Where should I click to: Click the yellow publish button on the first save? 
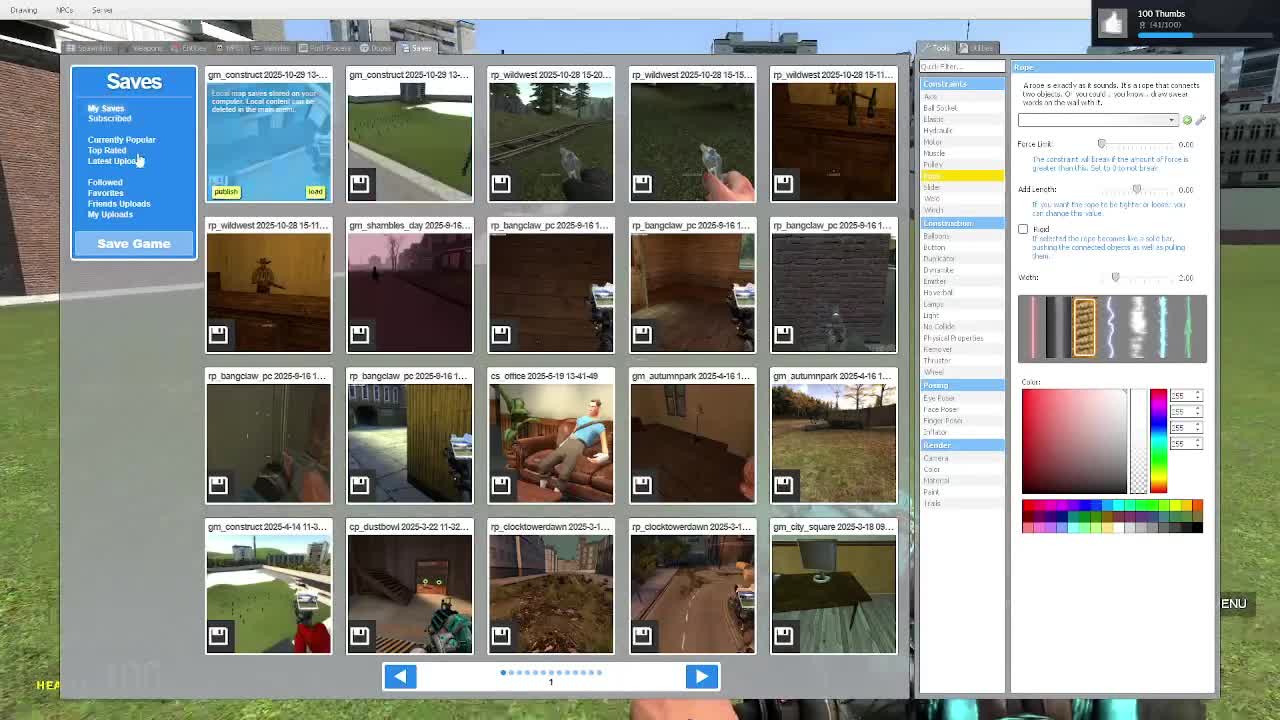pyautogui.click(x=226, y=192)
